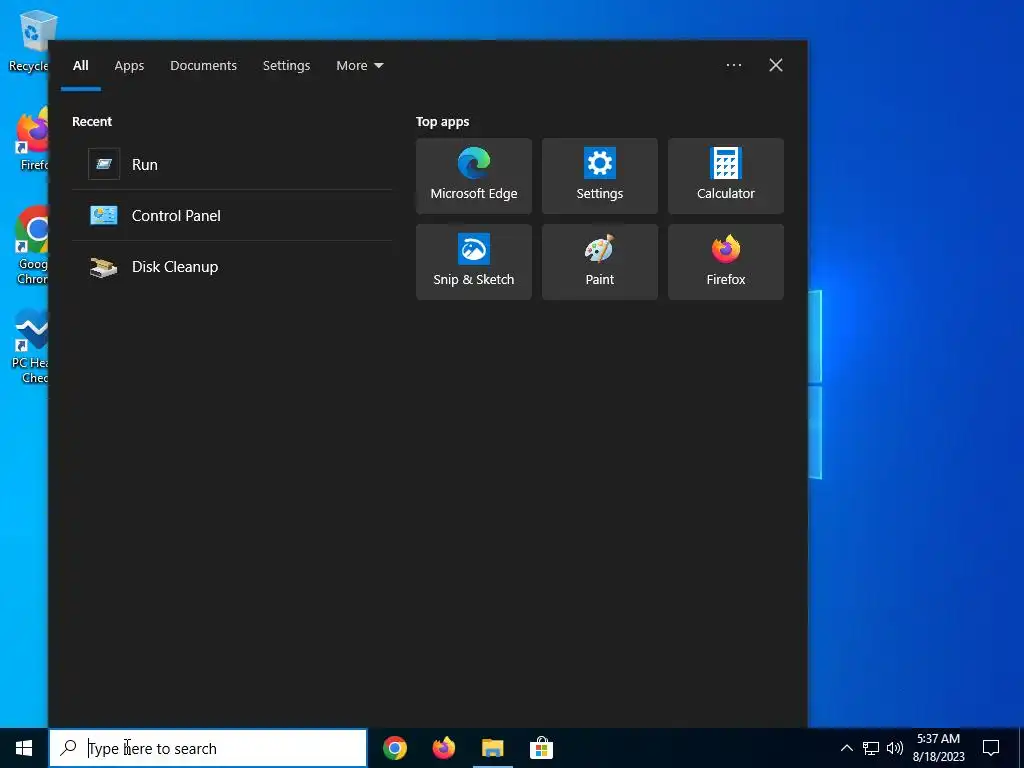Select the PC Health Check desktop shortcut
Screen dimensions: 1024x768
click(x=30, y=346)
